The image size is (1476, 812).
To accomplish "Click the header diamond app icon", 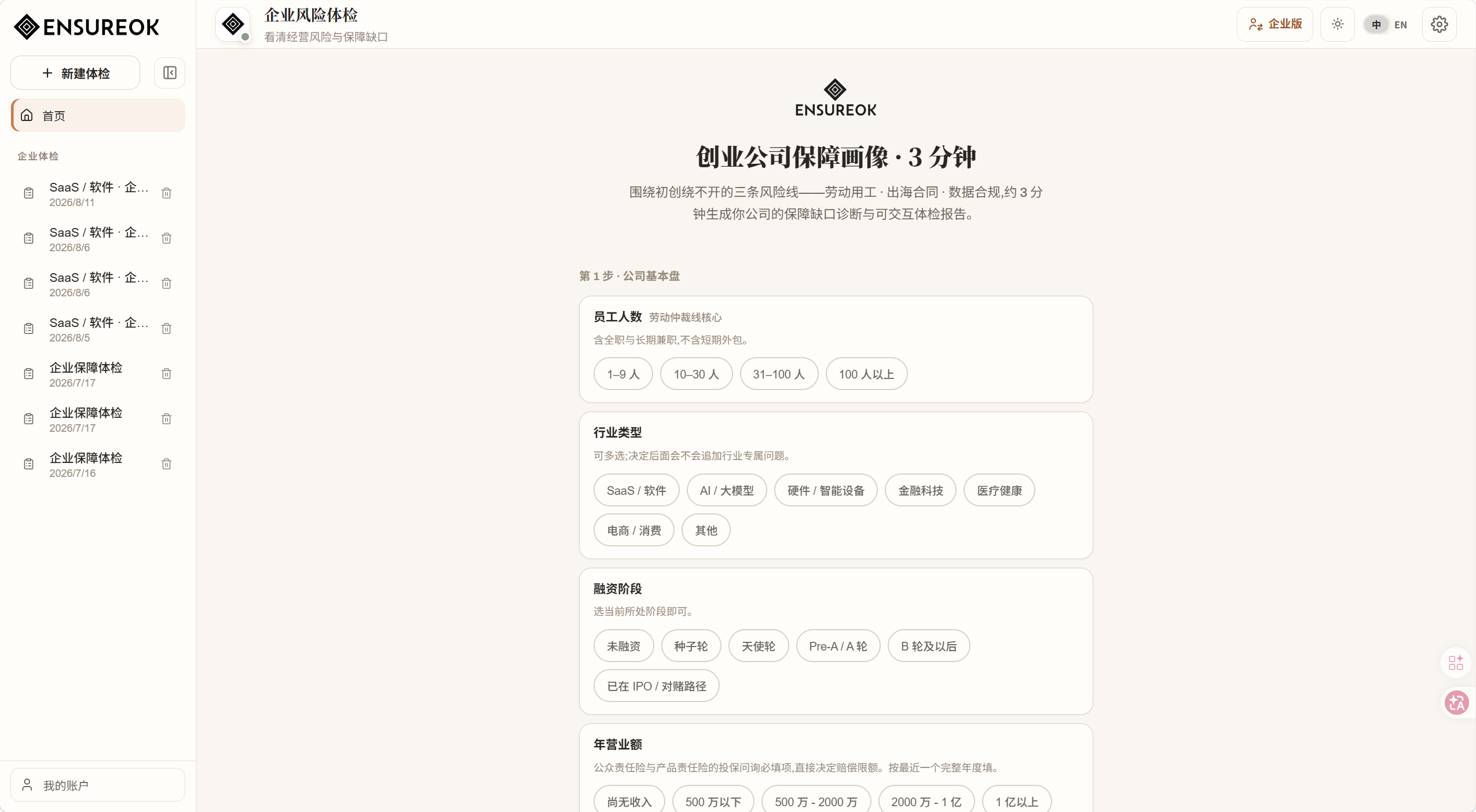I will pos(233,24).
